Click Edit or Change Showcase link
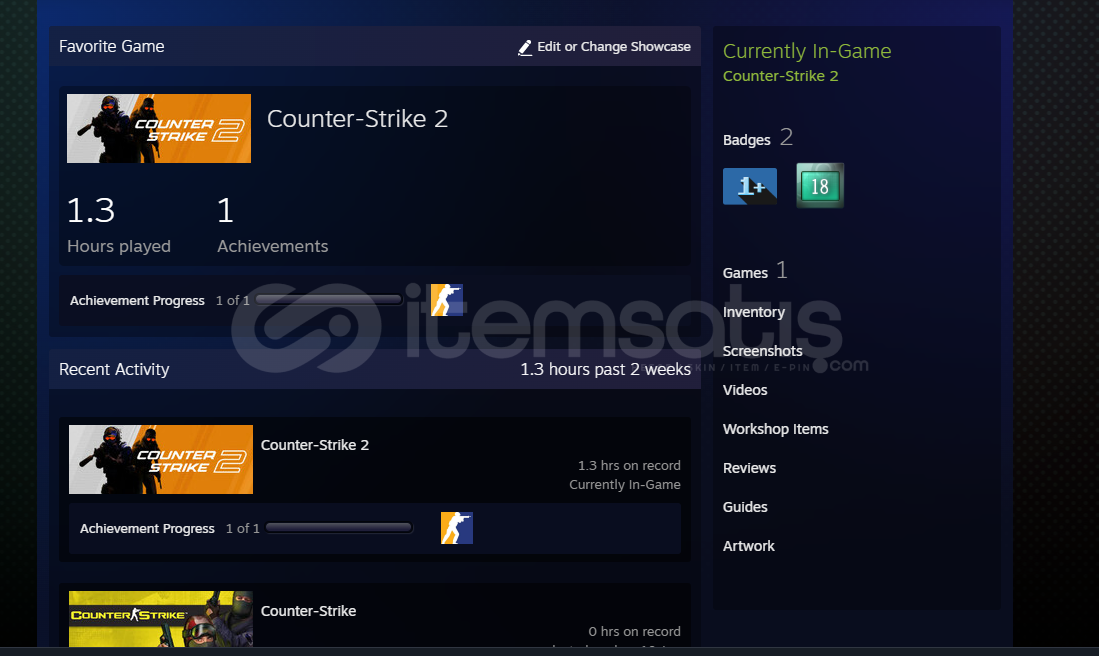Image resolution: width=1099 pixels, height=656 pixels. 613,47
